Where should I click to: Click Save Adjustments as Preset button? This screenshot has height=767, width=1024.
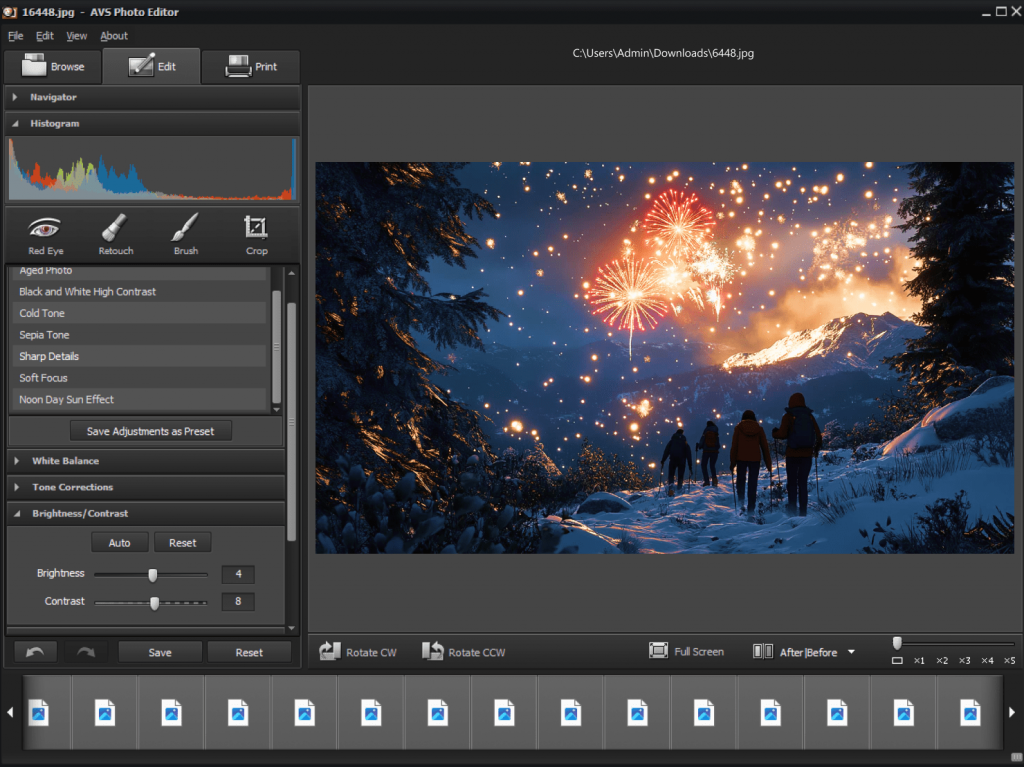(151, 431)
